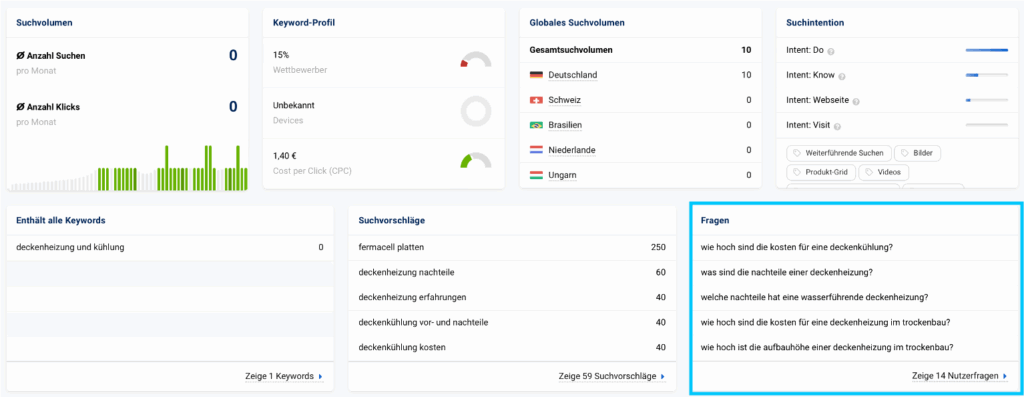The height and width of the screenshot is (397, 1024).
Task: Choose the Produkt-Grid tag
Action: 821,172
